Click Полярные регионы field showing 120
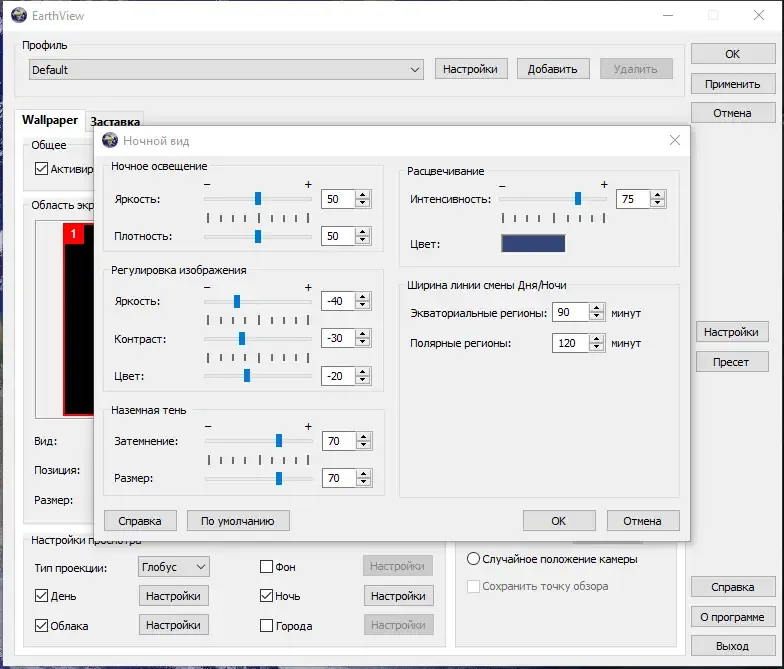Viewport: 784px width, 669px height. pyautogui.click(x=570, y=343)
